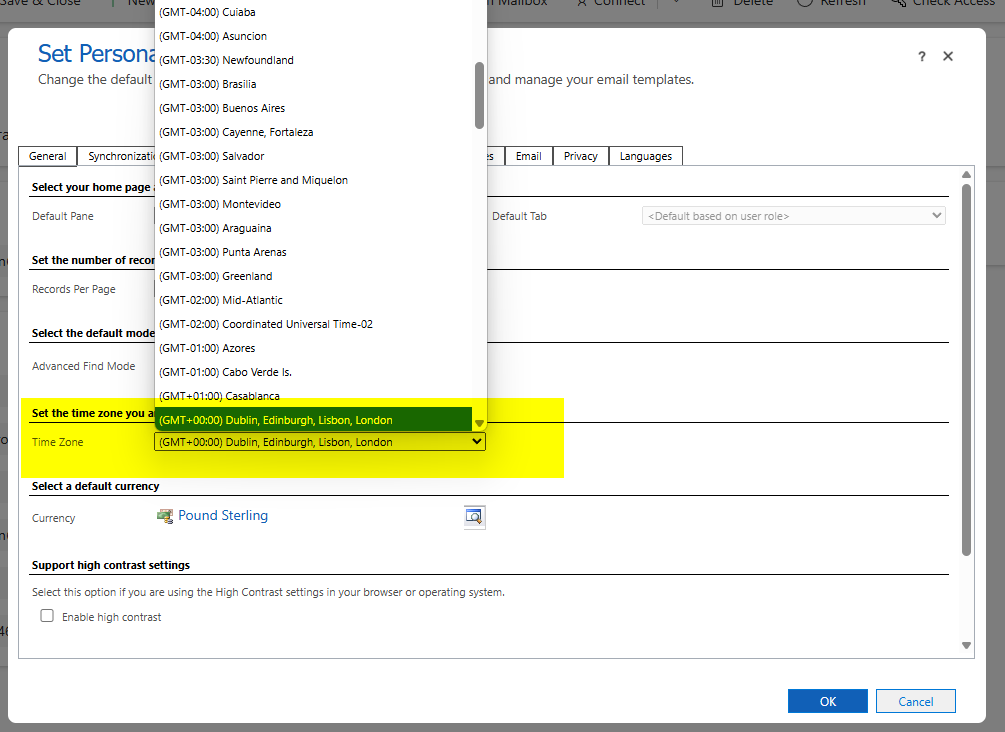Image resolution: width=1005 pixels, height=732 pixels.
Task: Open the Email tab
Action: pos(529,156)
